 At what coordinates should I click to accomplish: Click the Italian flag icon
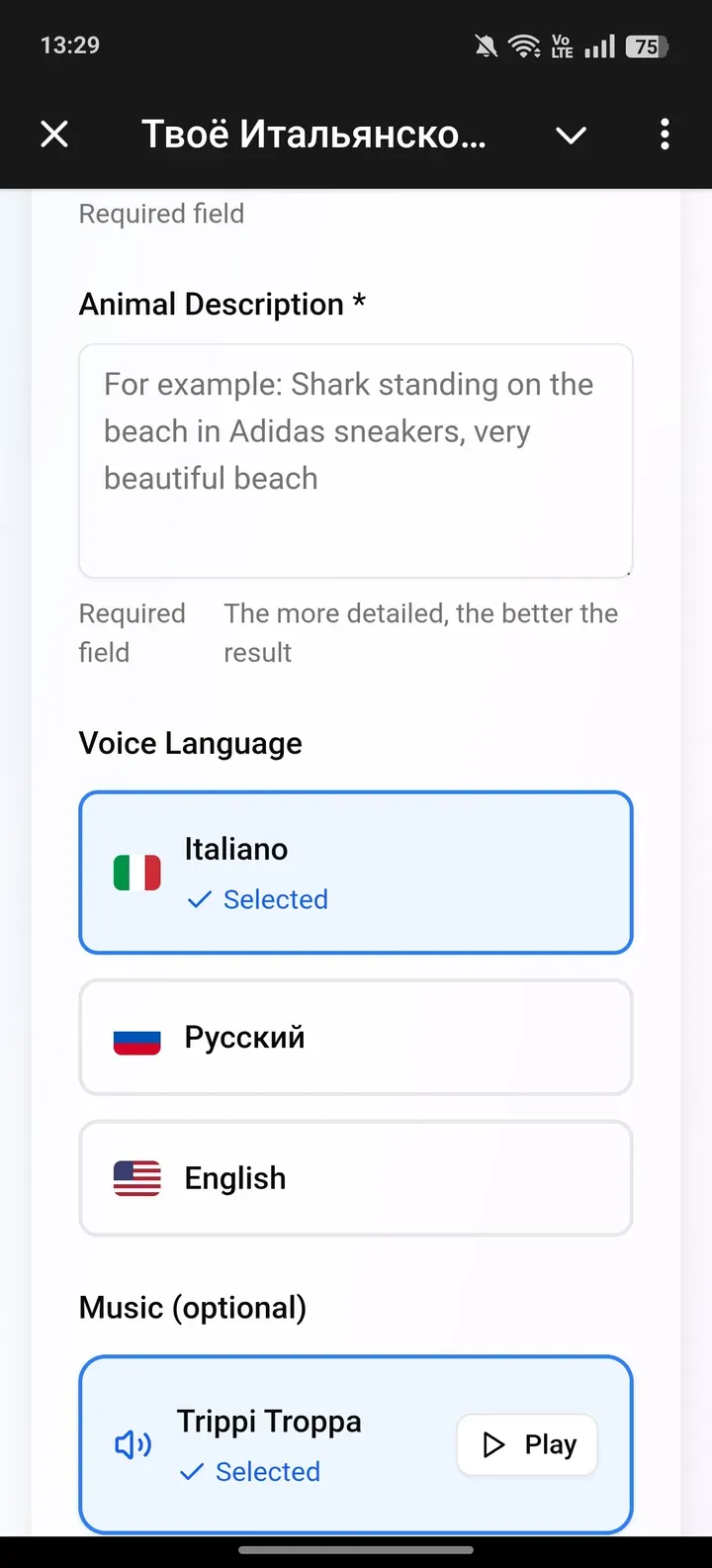136,873
